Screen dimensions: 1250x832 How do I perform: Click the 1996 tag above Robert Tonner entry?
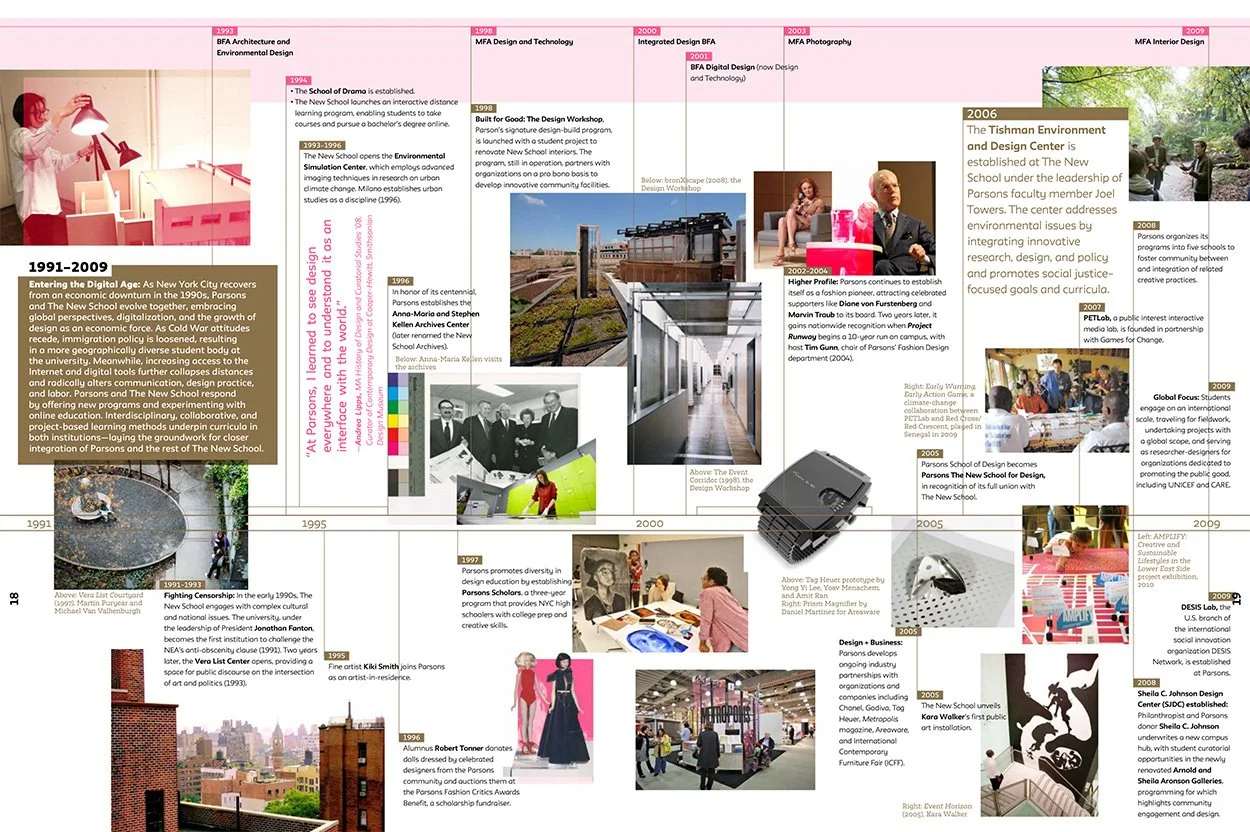[x=412, y=737]
